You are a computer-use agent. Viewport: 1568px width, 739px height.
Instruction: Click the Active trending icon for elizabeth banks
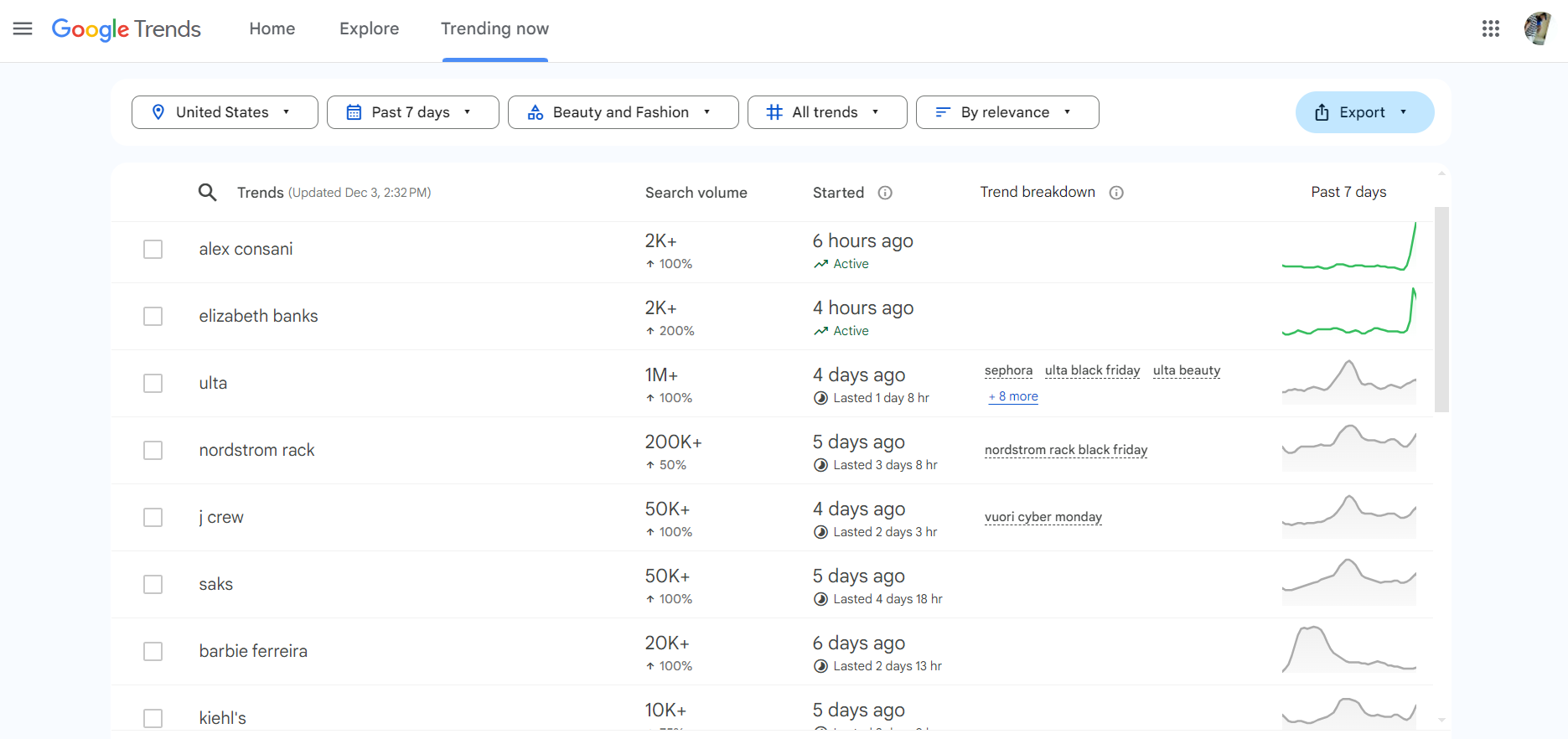point(820,331)
